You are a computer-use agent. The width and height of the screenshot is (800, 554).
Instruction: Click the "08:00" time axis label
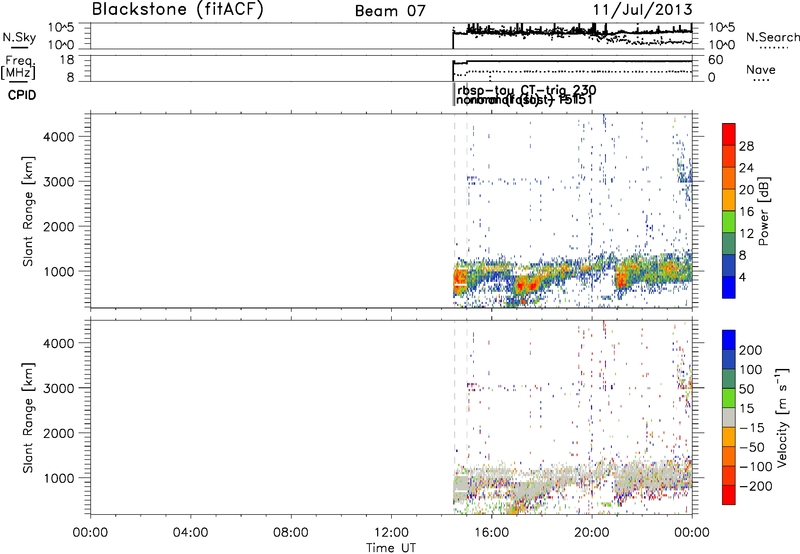pyautogui.click(x=290, y=533)
